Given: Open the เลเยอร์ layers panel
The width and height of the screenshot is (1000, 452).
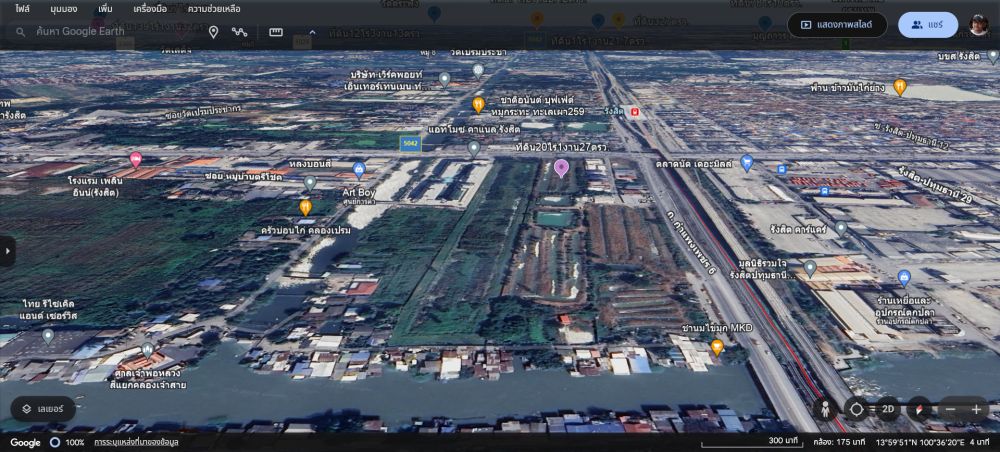Looking at the screenshot, I should pyautogui.click(x=43, y=408).
